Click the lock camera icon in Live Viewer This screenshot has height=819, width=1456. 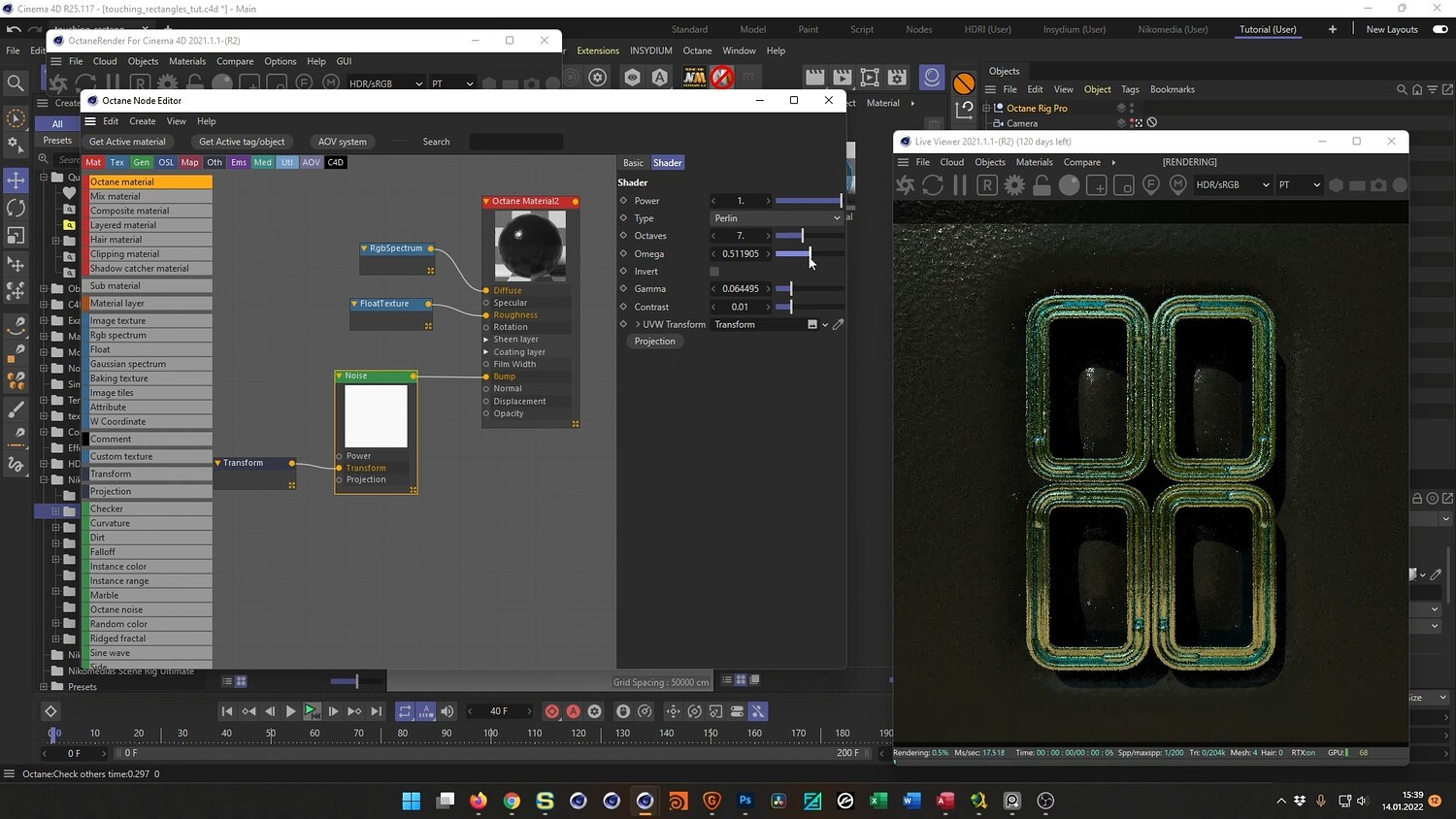pos(1042,184)
